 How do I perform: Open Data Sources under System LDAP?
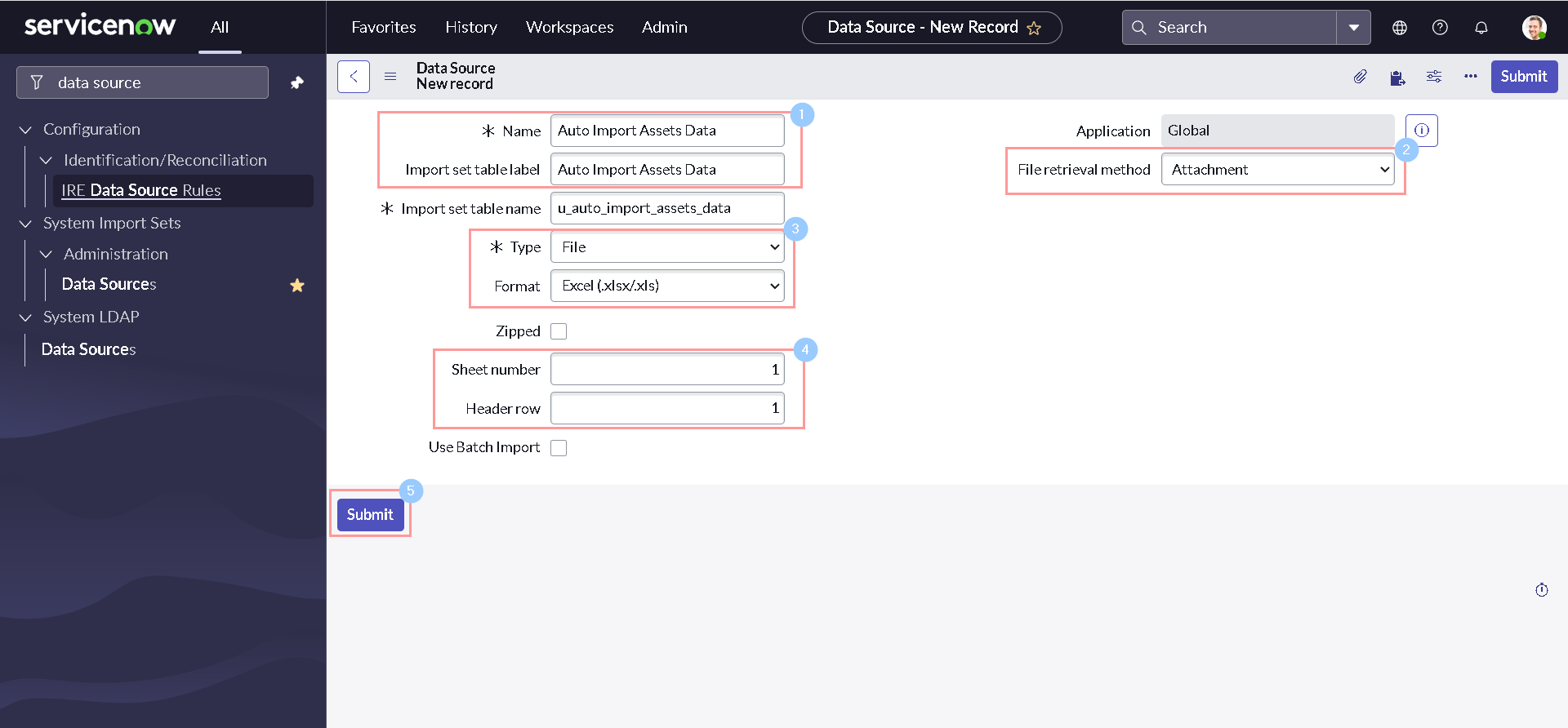[x=89, y=349]
